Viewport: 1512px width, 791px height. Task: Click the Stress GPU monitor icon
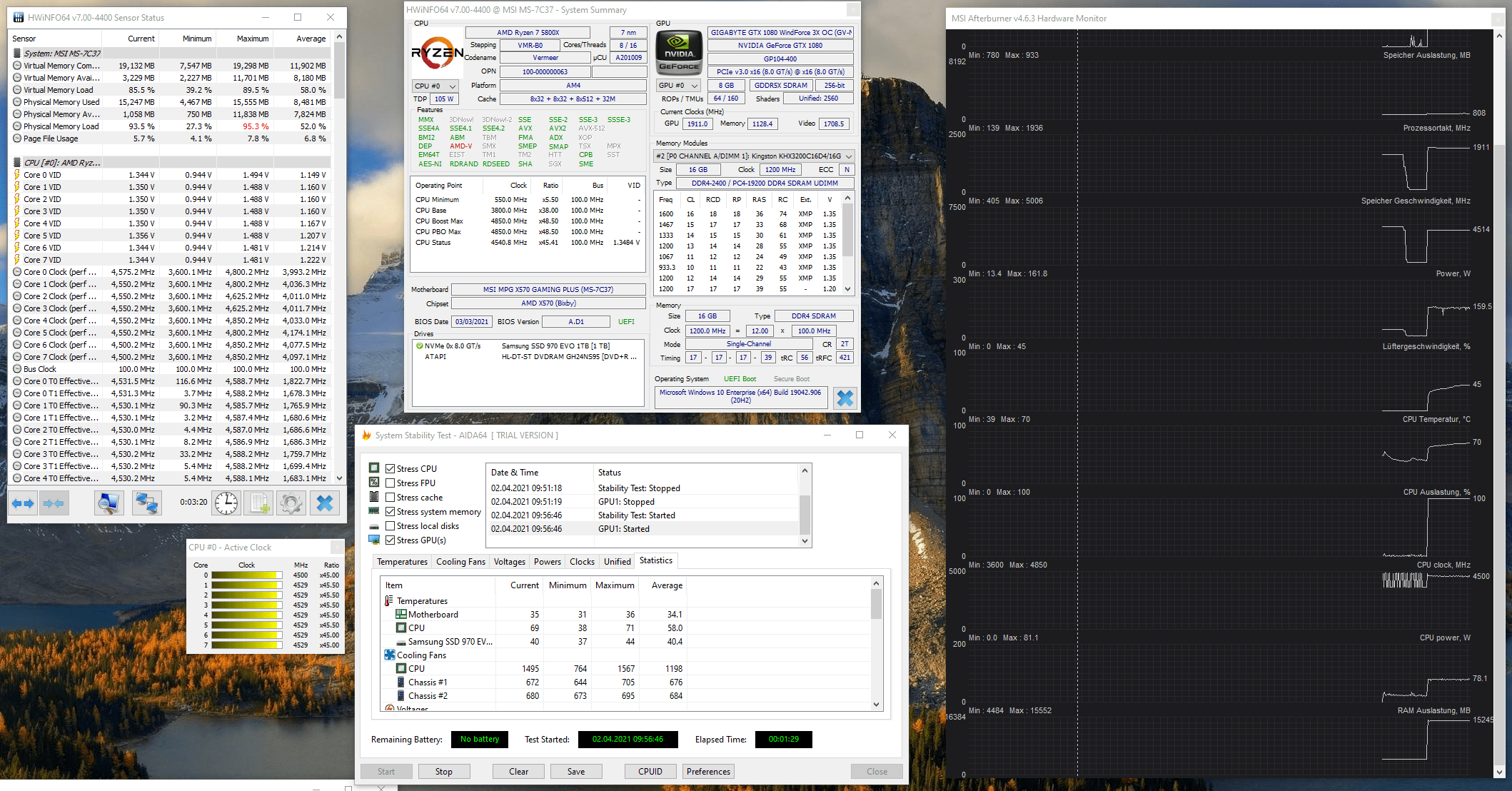point(374,540)
